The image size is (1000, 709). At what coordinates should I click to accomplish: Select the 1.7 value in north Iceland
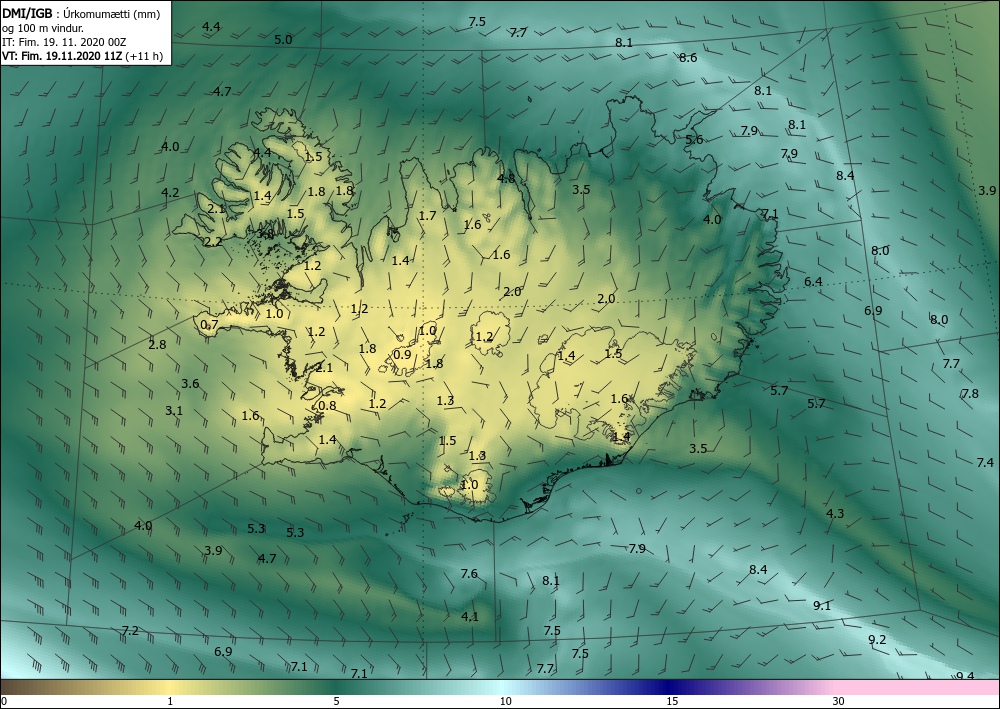pyautogui.click(x=427, y=216)
